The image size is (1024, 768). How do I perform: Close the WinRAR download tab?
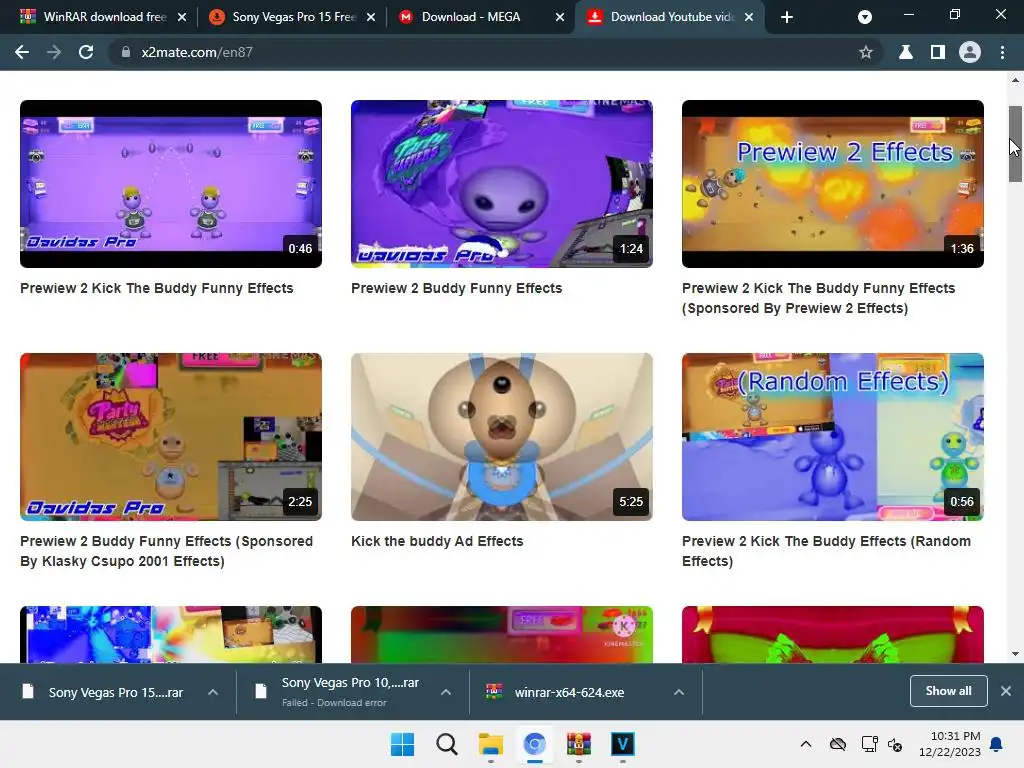pyautogui.click(x=182, y=17)
